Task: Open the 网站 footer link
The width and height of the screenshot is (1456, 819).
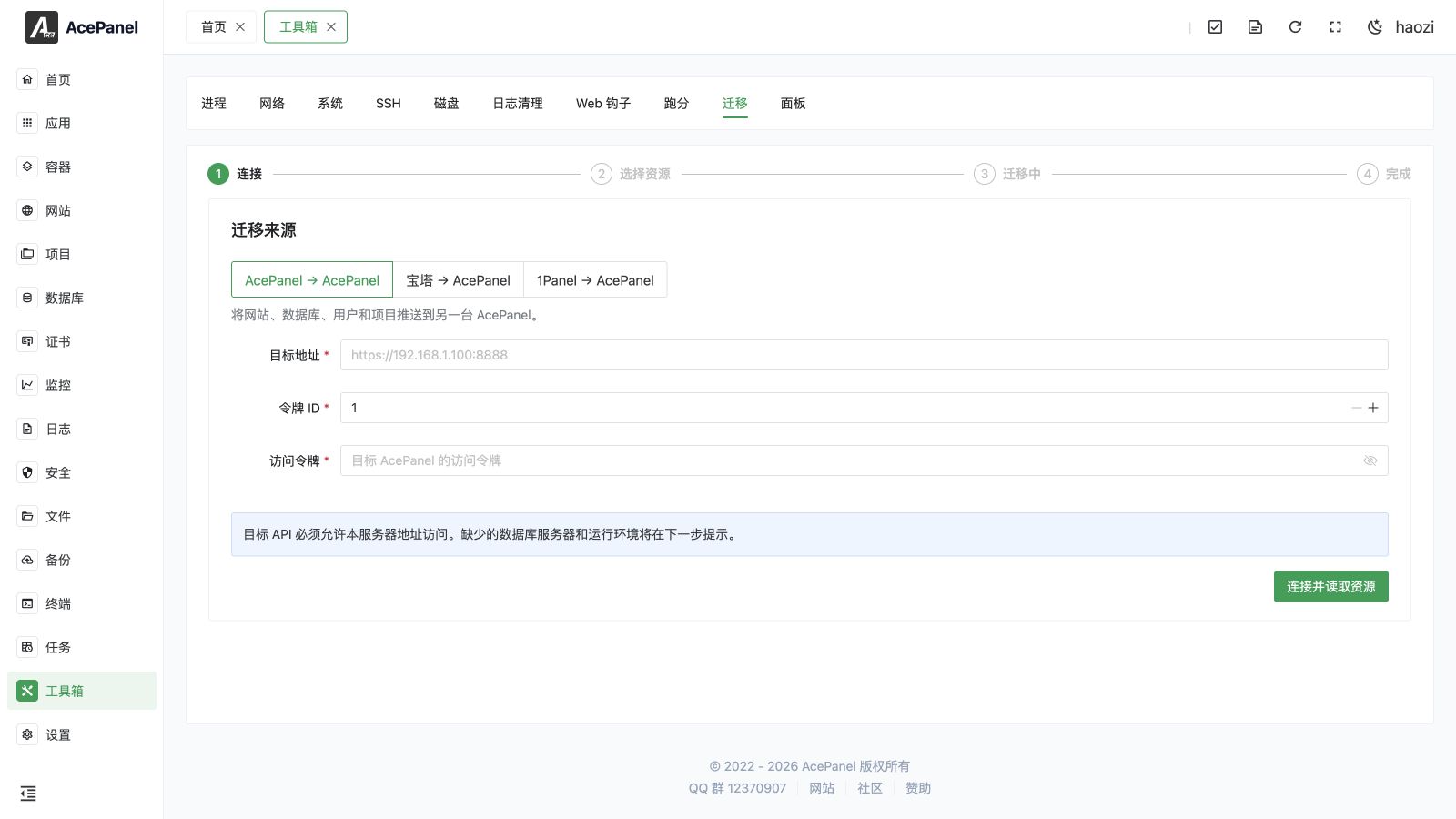Action: click(x=822, y=788)
